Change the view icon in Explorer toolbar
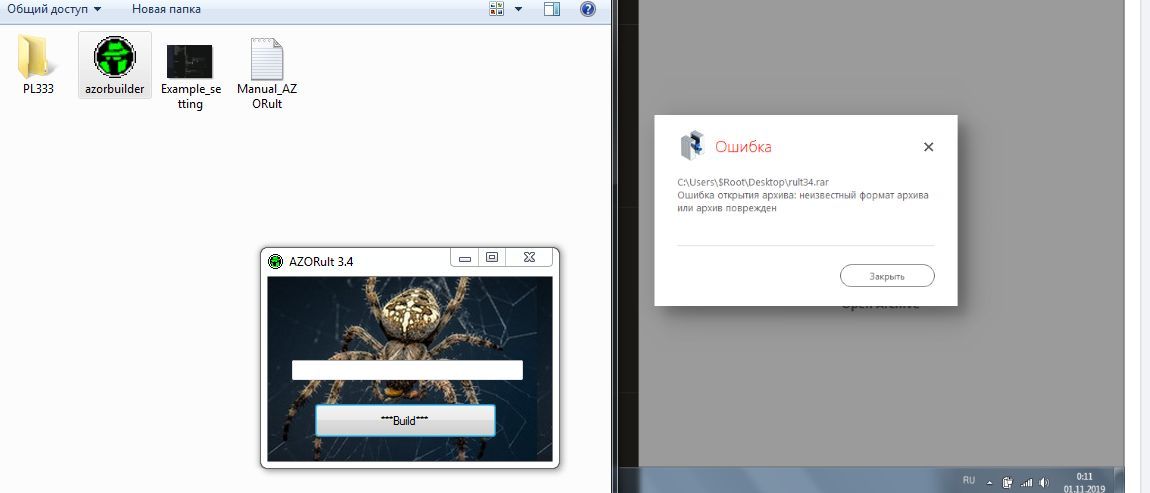Viewport: 1150px width, 493px height. coord(497,9)
